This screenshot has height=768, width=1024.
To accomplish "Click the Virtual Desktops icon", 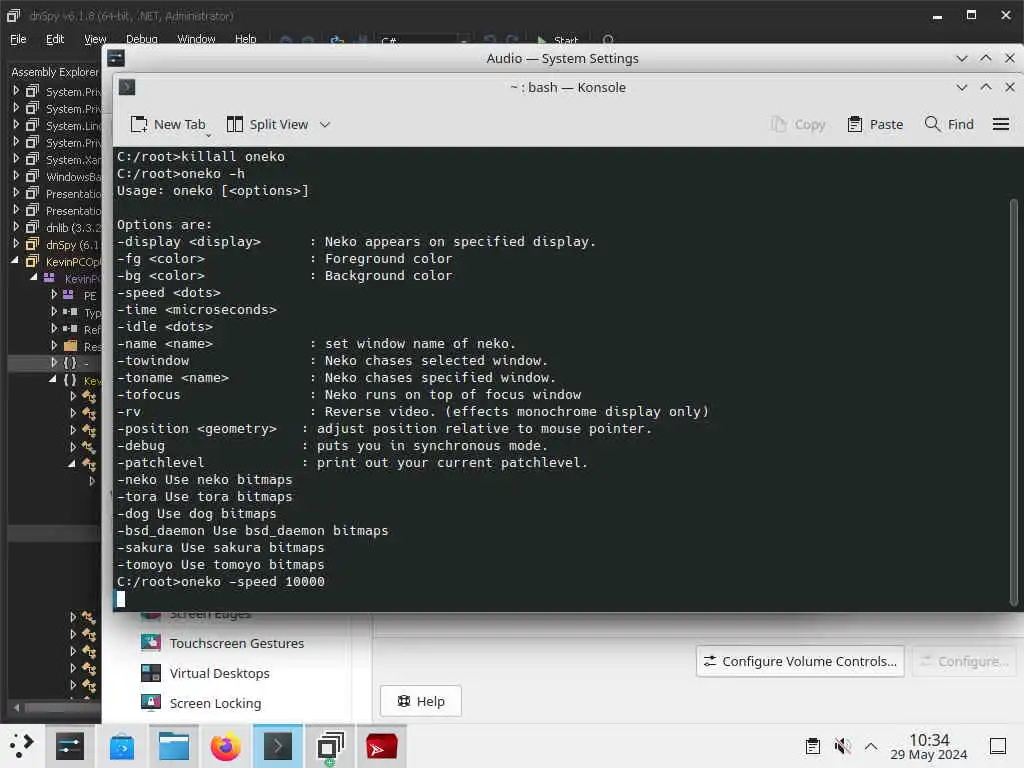I will [151, 673].
